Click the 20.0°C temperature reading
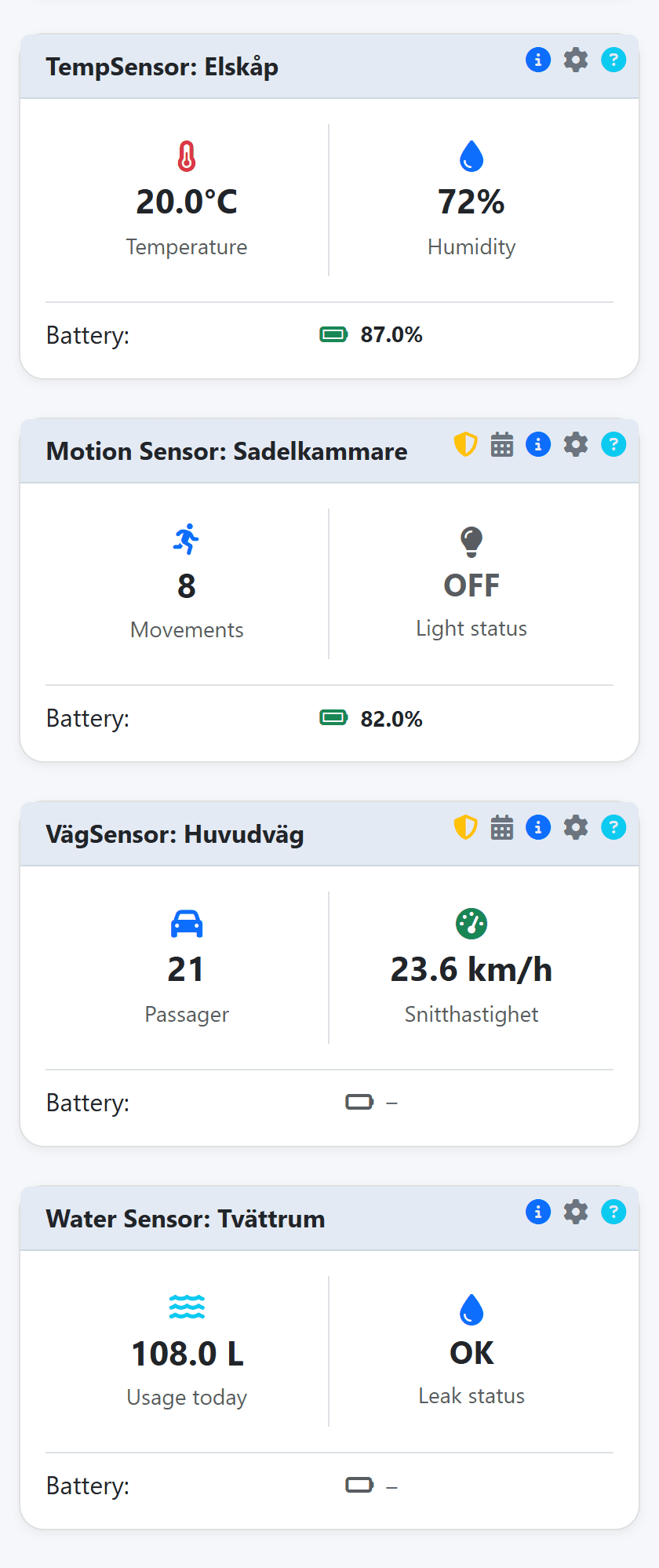The width and height of the screenshot is (659, 1568). (x=187, y=202)
